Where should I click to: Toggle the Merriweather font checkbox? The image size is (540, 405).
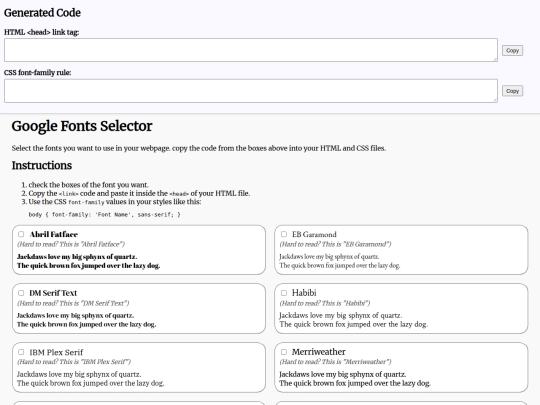click(x=284, y=352)
